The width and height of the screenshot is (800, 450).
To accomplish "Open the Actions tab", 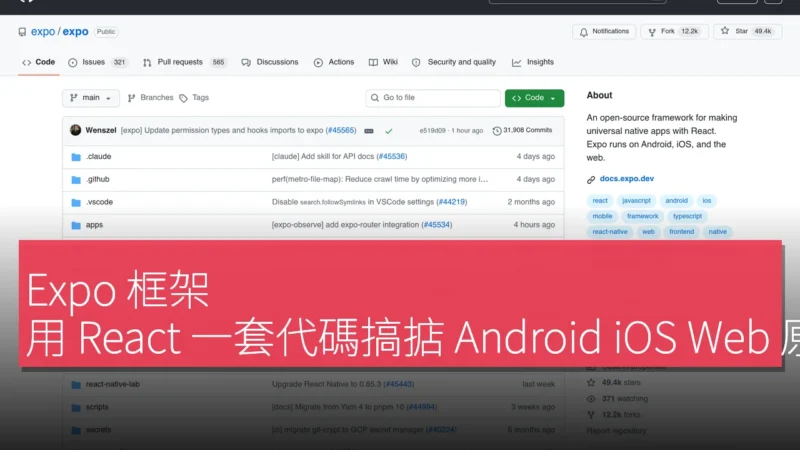I will pyautogui.click(x=334, y=62).
